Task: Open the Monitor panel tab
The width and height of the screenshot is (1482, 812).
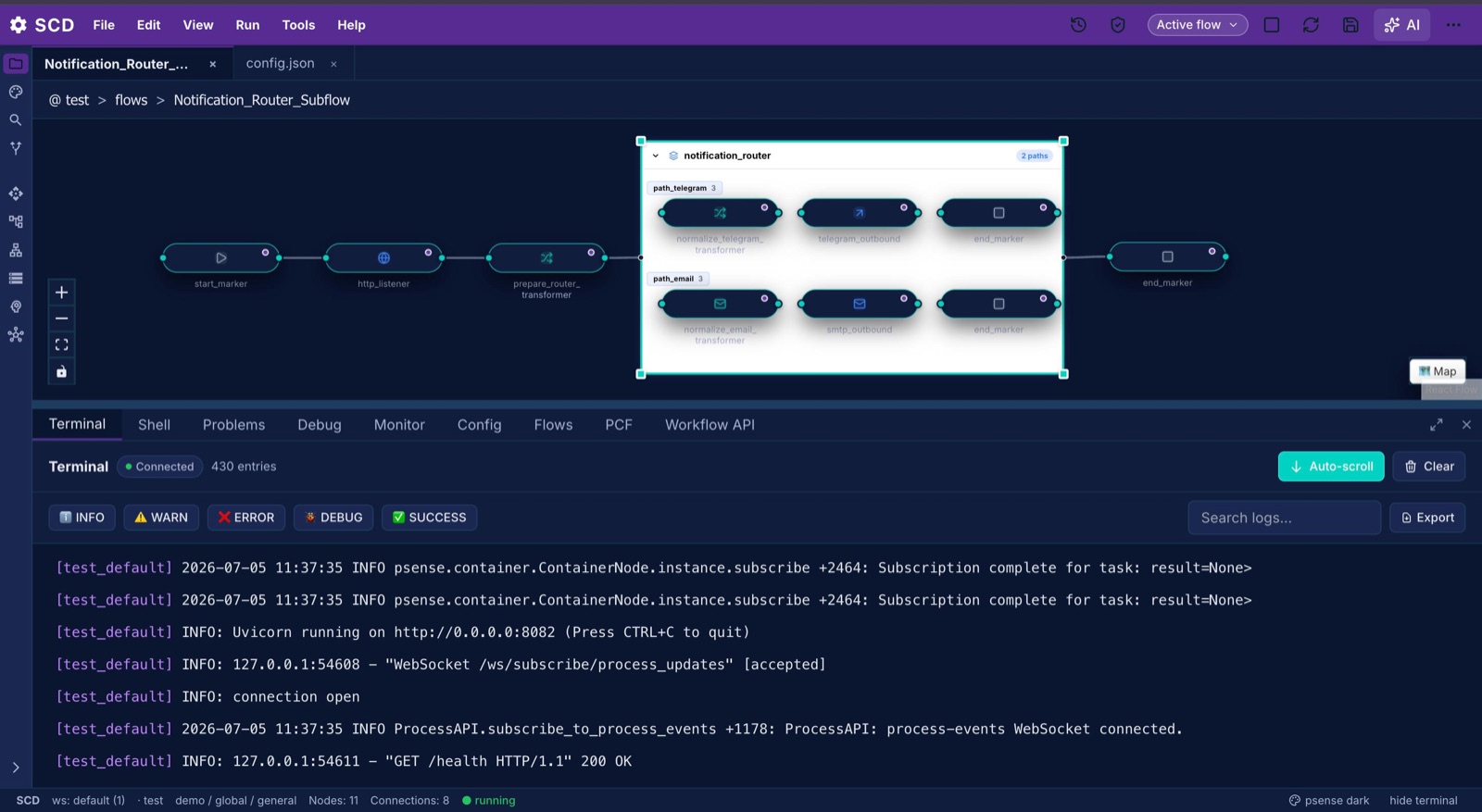Action: tap(399, 425)
